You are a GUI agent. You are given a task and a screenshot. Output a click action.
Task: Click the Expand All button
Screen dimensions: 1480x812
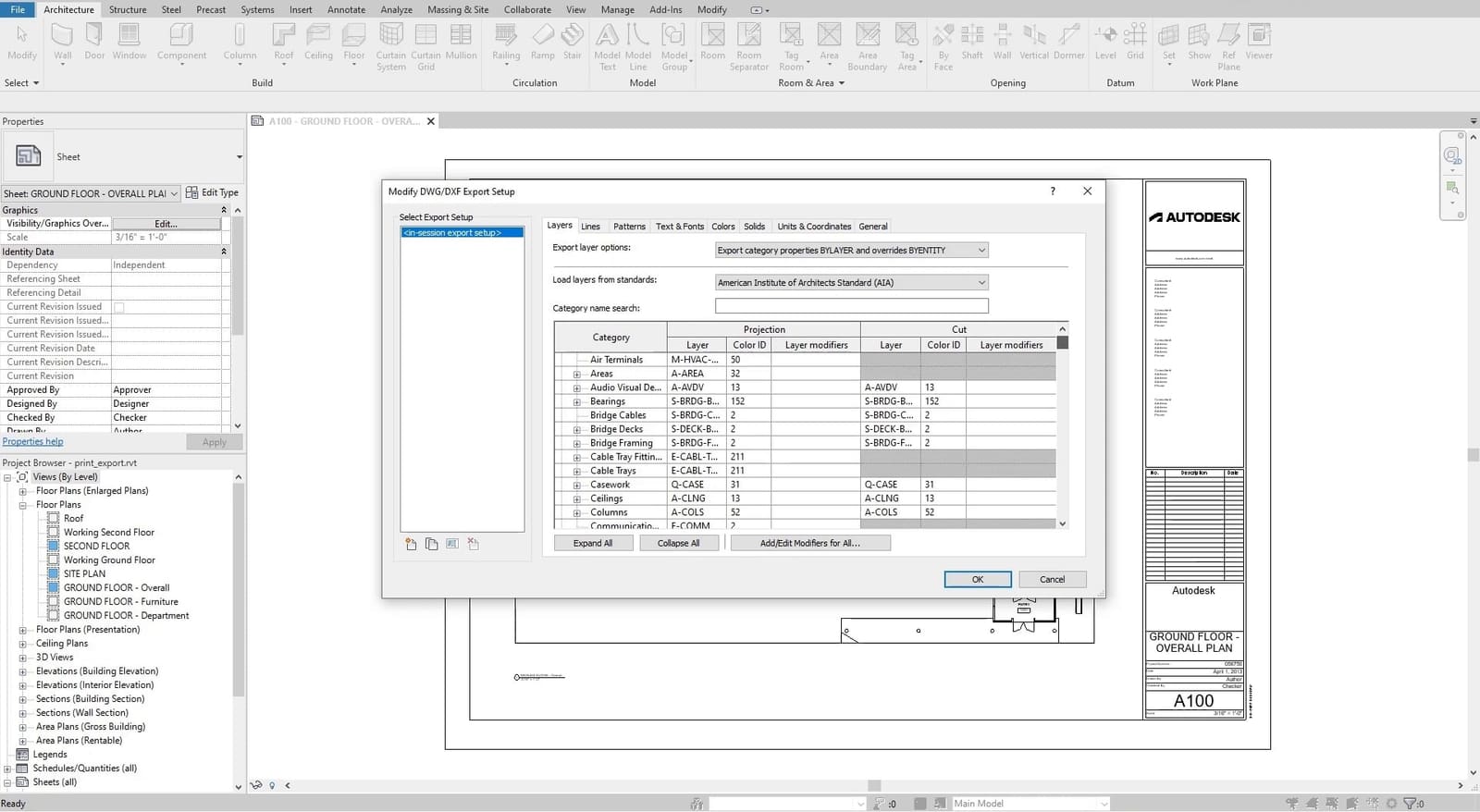pos(593,543)
